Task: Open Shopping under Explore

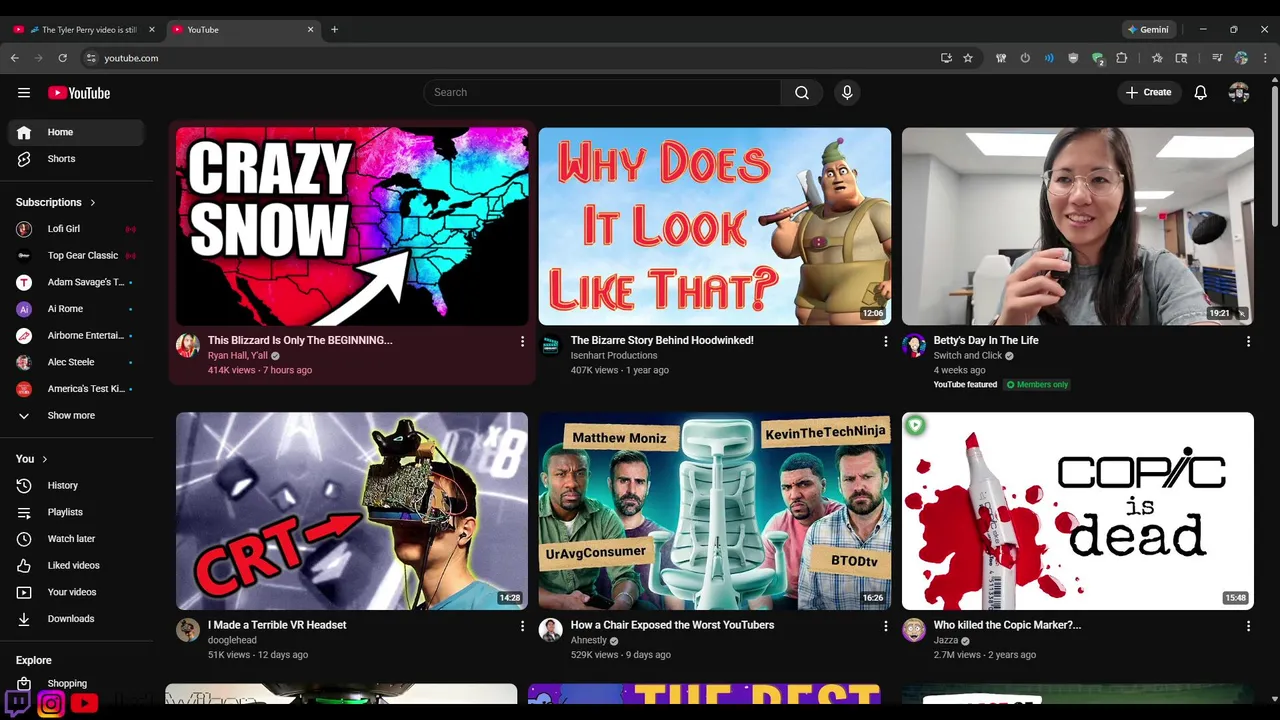Action: (76, 683)
